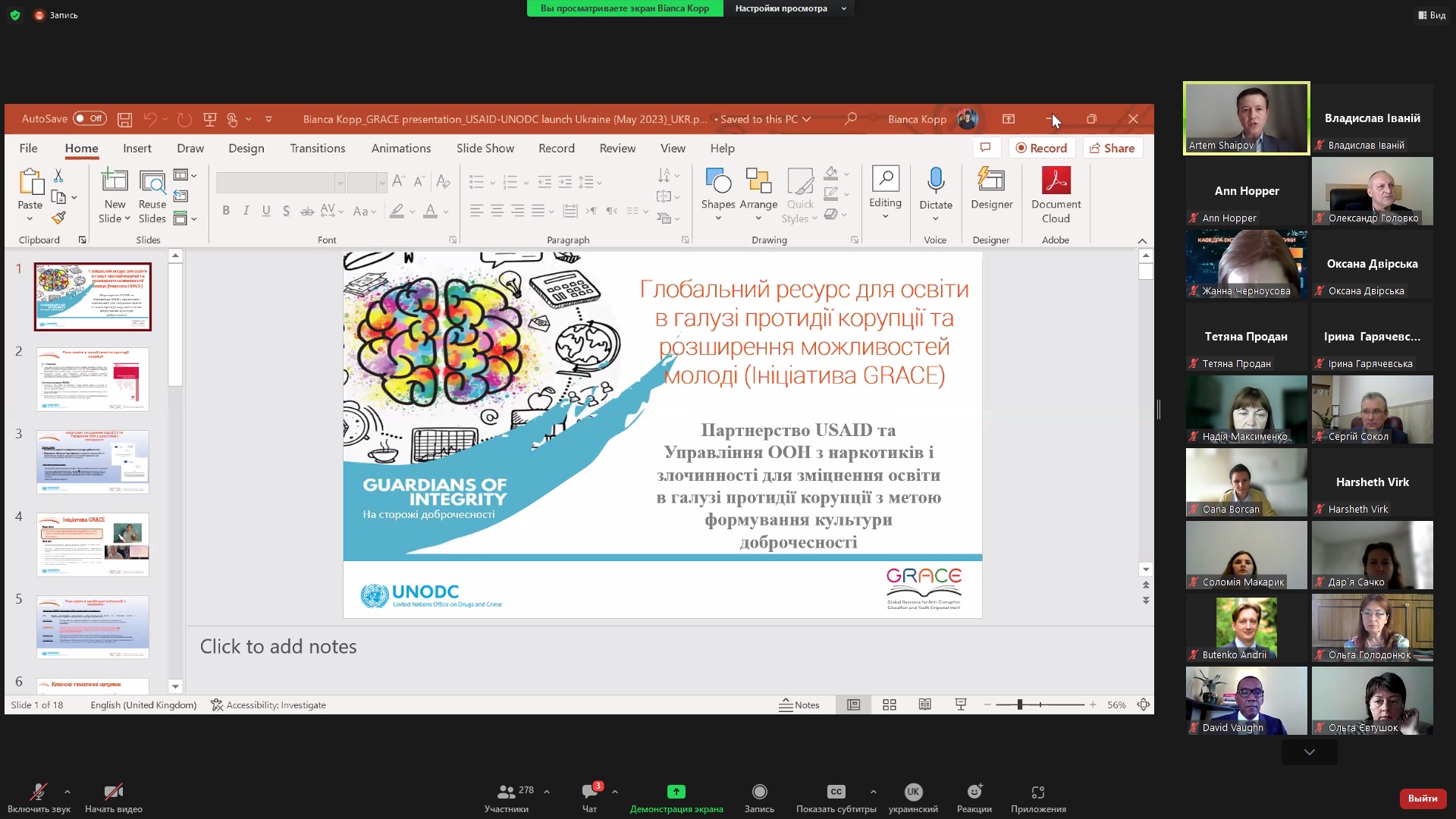Click the New Slide icon
This screenshot has width=1456, height=819.
[115, 182]
